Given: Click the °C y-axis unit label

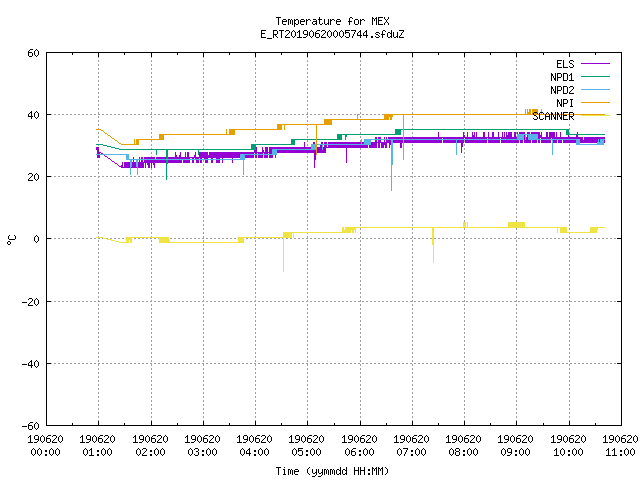Looking at the screenshot, I should pyautogui.click(x=11, y=240).
